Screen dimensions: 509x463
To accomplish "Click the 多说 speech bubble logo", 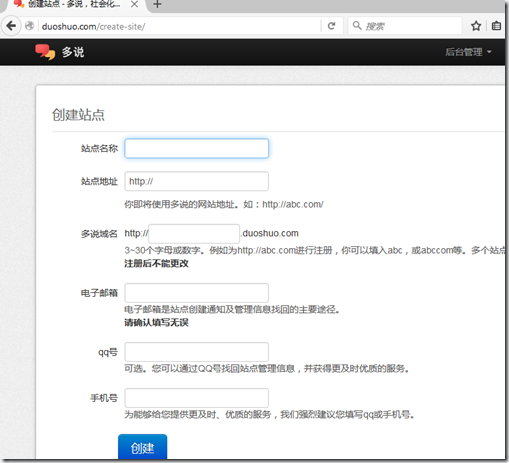I will [x=45, y=52].
